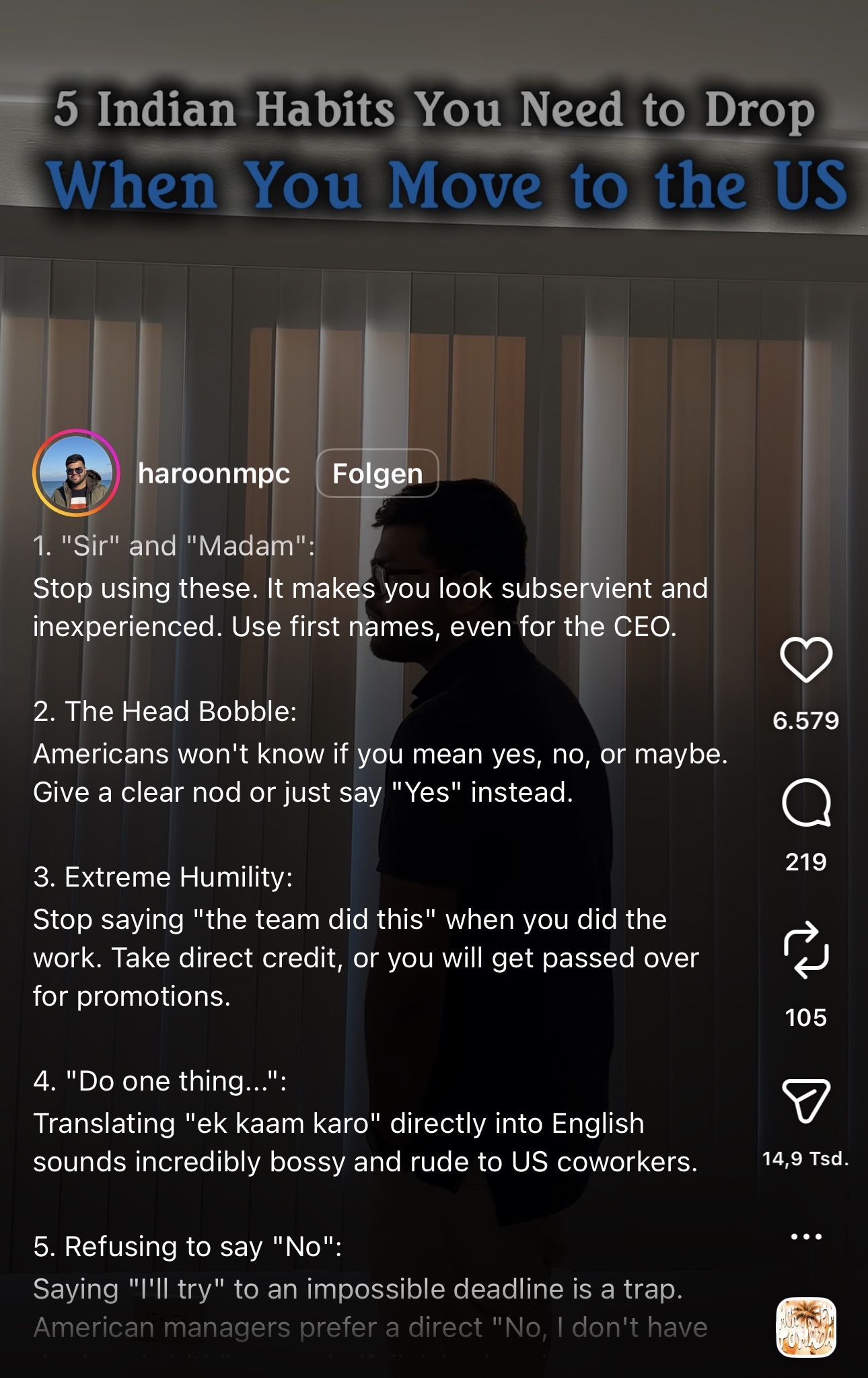The image size is (868, 1378).
Task: Share the reel using the paper plane icon
Action: point(806,1101)
